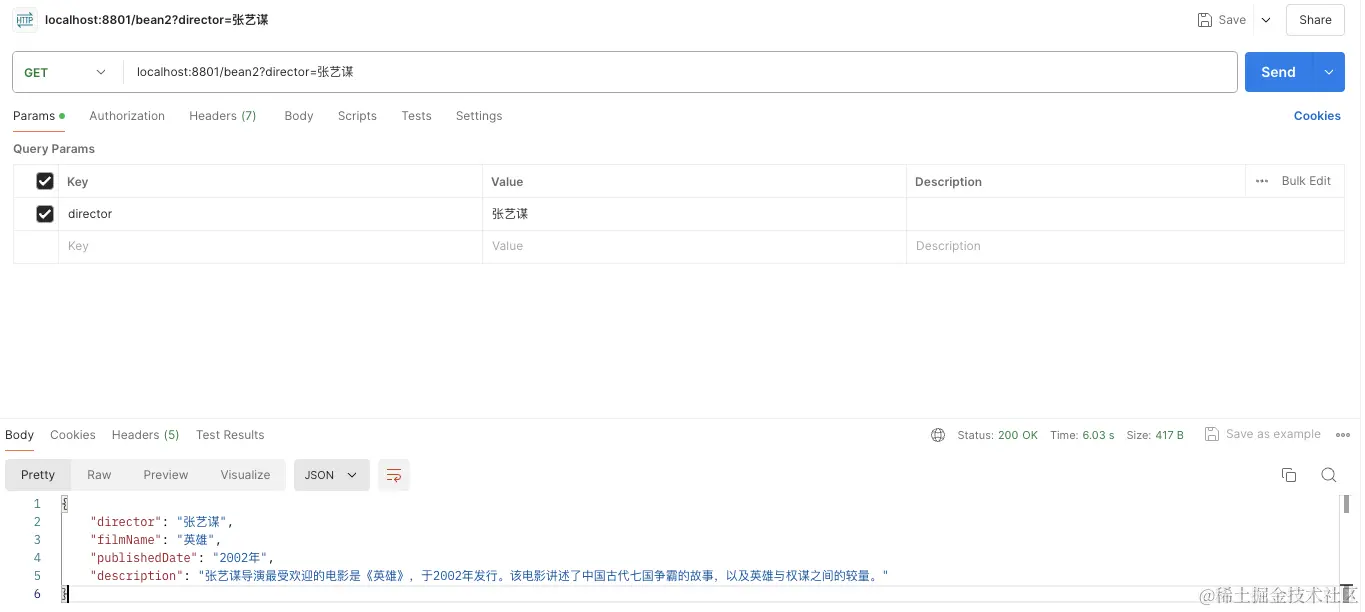Image resolution: width=1365 pixels, height=612 pixels.
Task: Uncheck the director param checkbox
Action: coord(45,214)
